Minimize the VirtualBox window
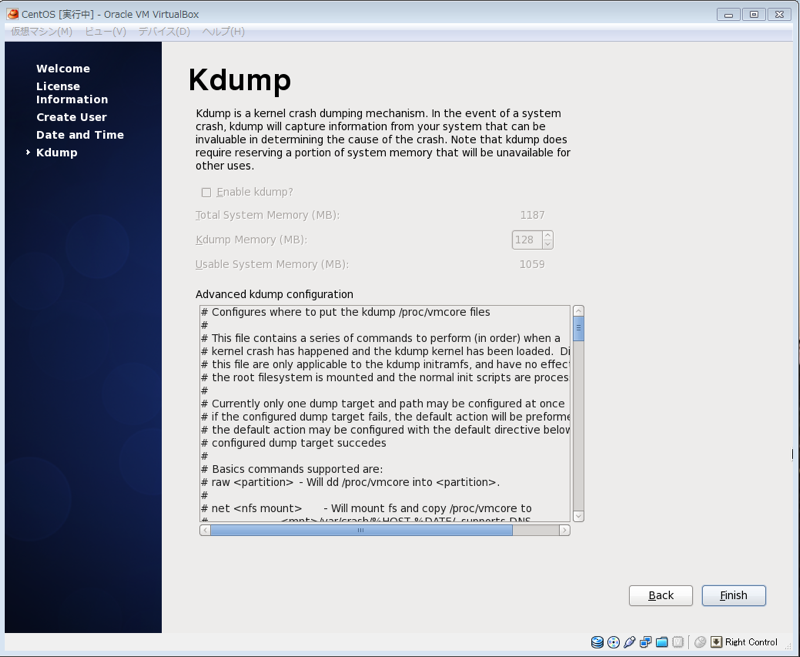The height and width of the screenshot is (657, 800). (x=729, y=14)
